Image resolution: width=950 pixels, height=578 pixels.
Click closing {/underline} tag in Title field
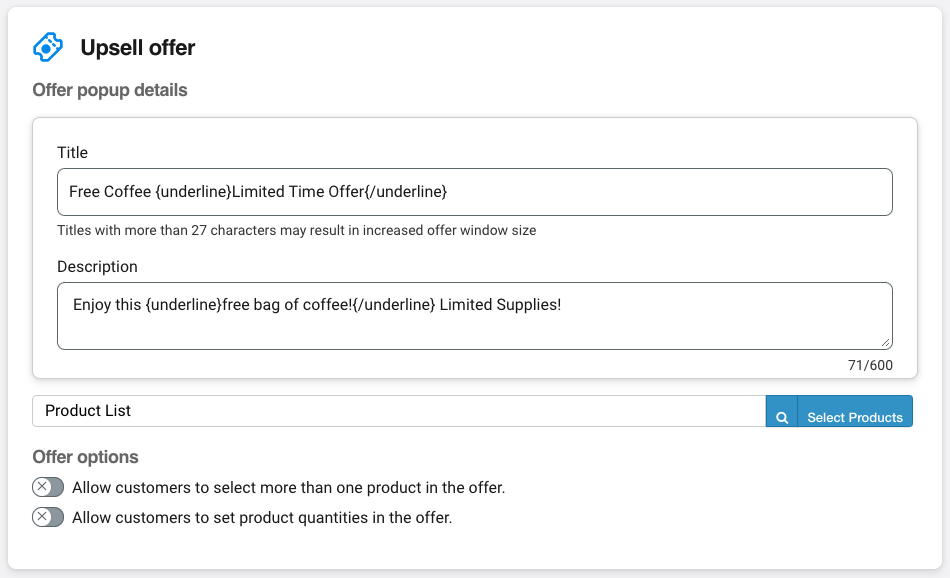click(x=406, y=191)
